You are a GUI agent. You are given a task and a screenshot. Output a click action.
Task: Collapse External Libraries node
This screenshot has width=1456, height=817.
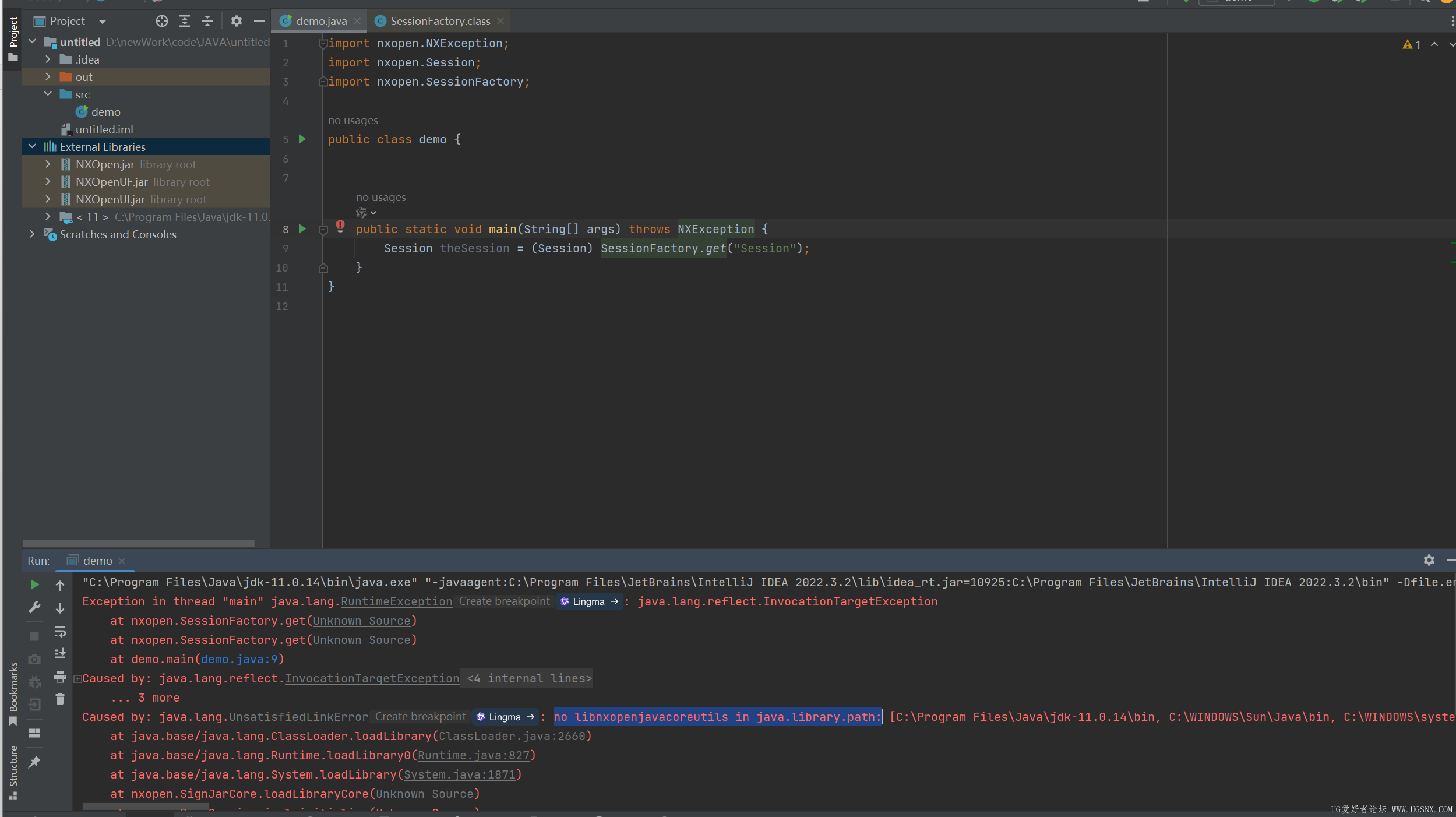point(33,147)
